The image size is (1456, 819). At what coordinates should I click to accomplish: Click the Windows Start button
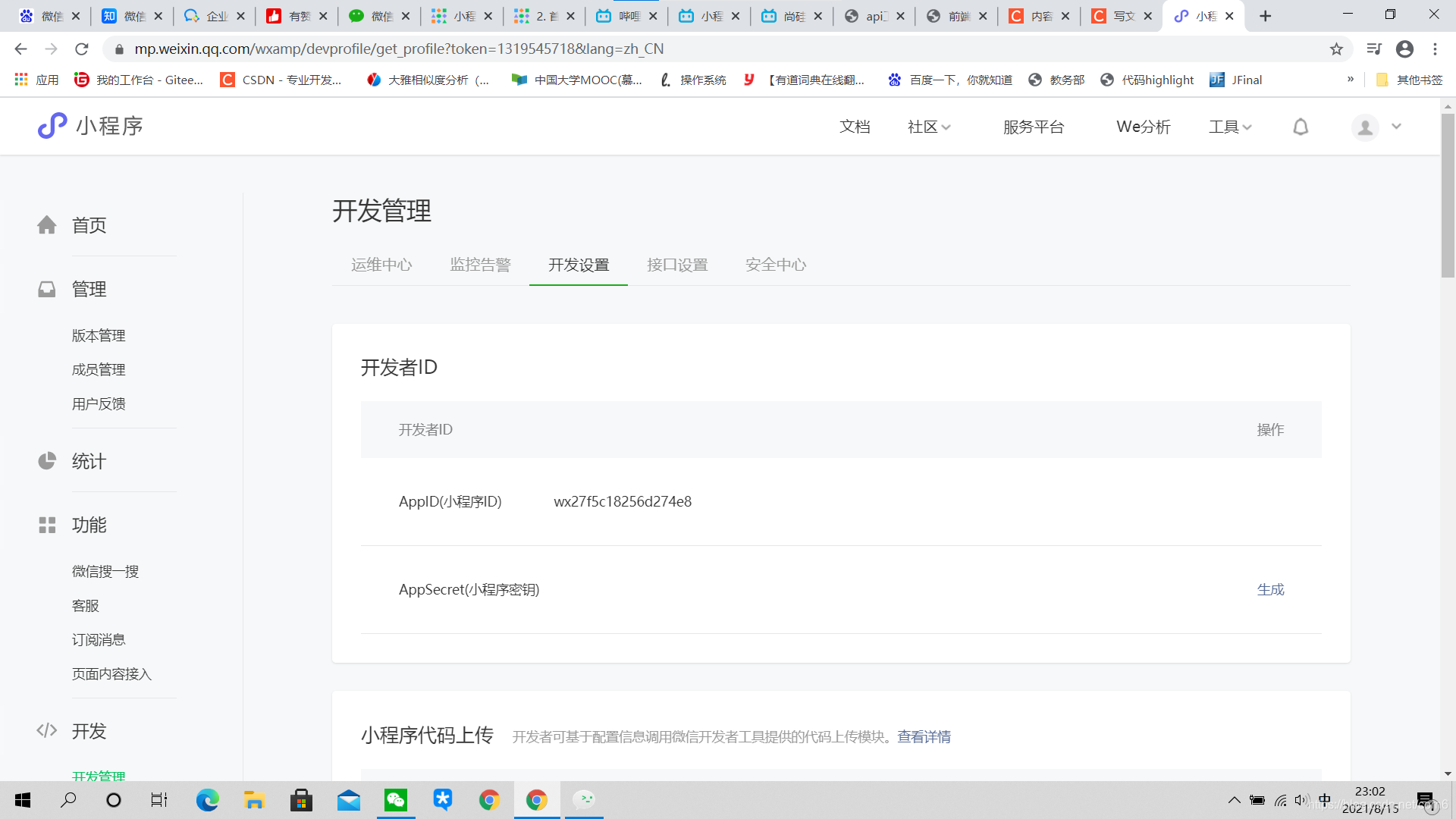point(23,800)
